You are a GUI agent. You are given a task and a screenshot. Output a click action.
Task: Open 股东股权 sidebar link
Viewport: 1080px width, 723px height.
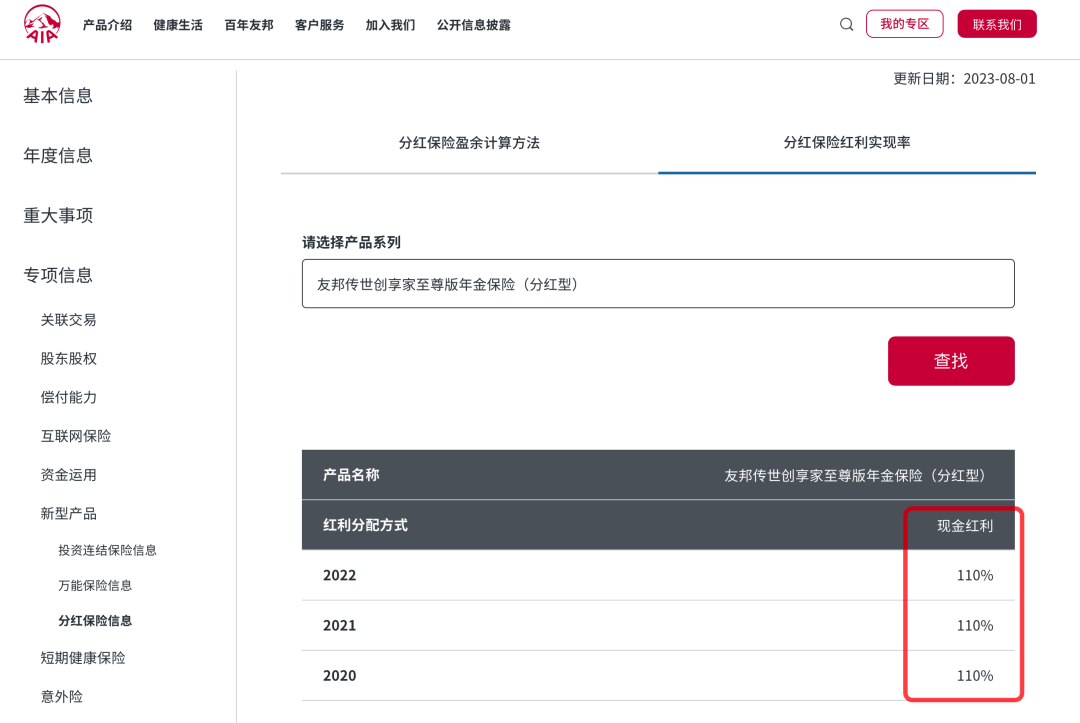click(x=68, y=359)
